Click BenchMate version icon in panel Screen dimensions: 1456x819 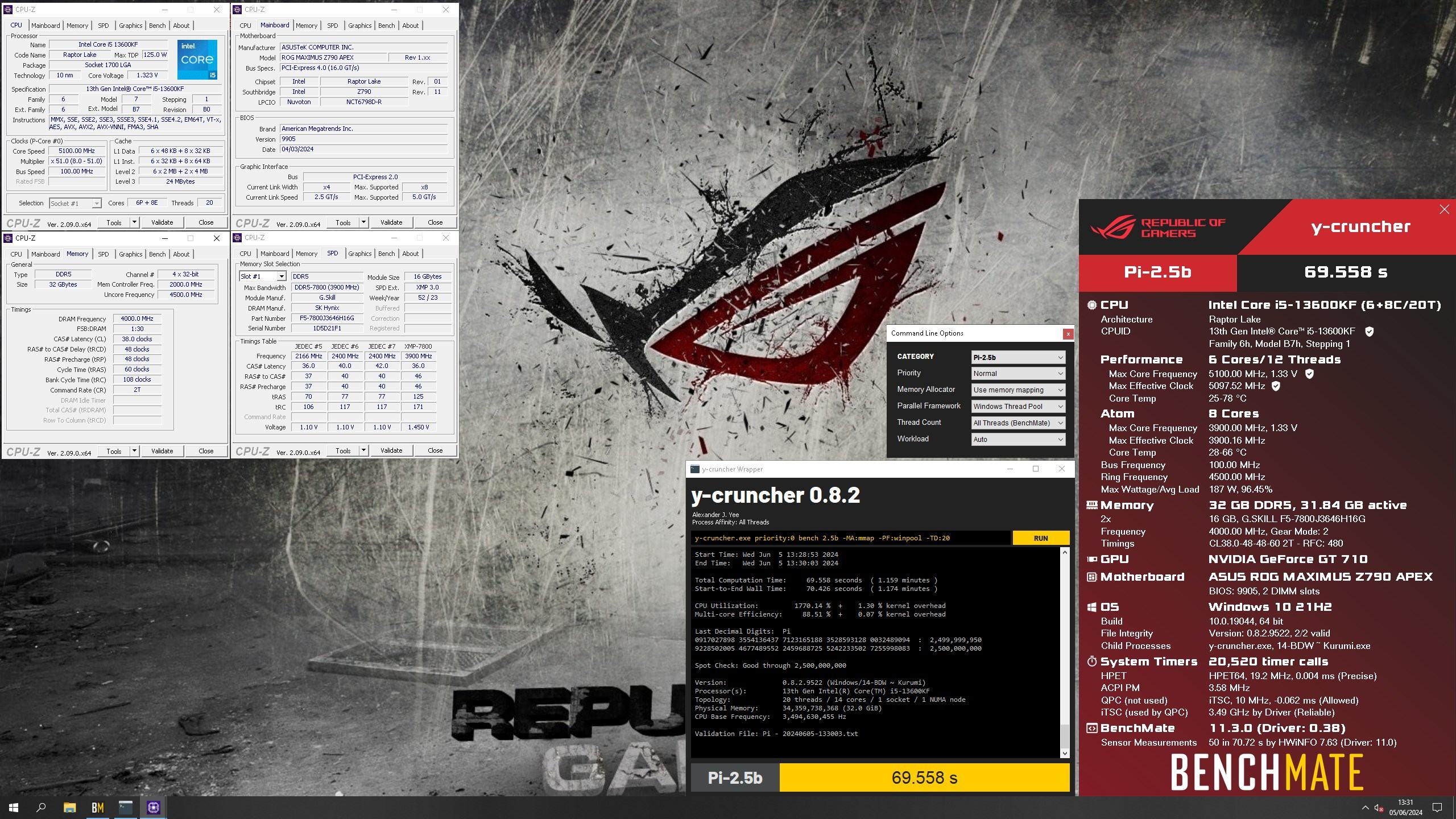1091,728
